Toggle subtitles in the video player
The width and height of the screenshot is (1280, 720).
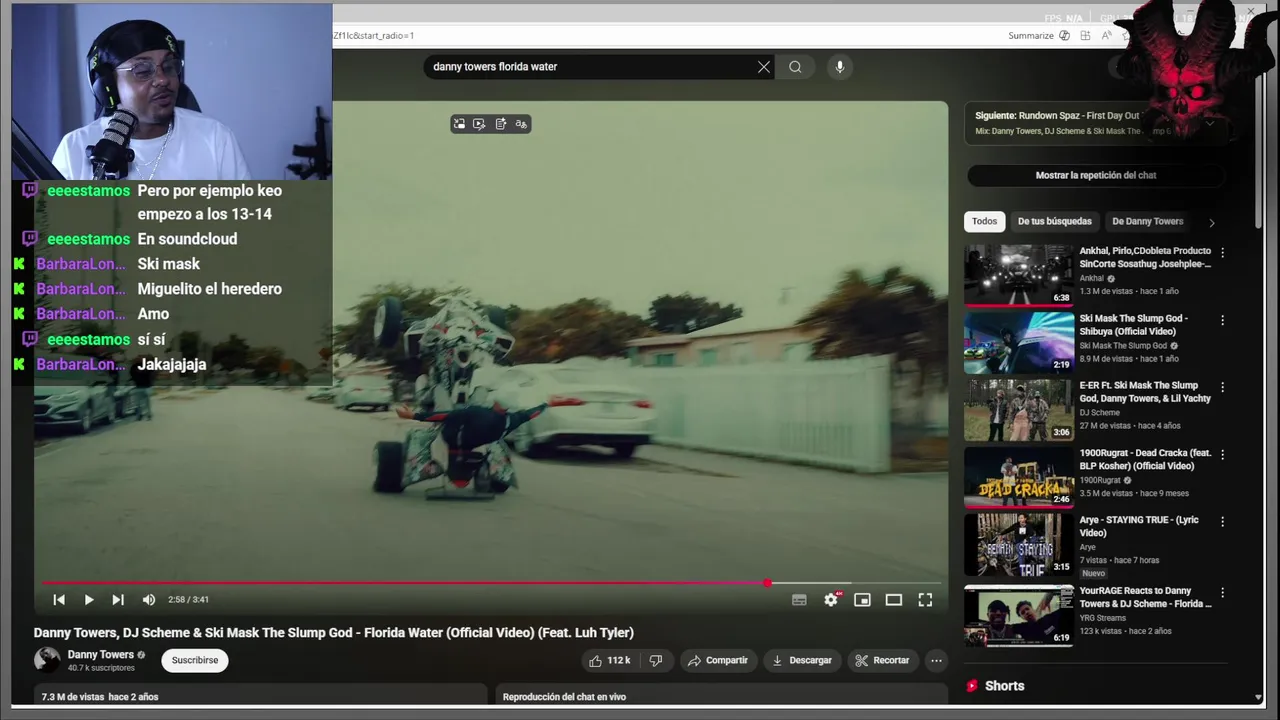click(x=799, y=600)
